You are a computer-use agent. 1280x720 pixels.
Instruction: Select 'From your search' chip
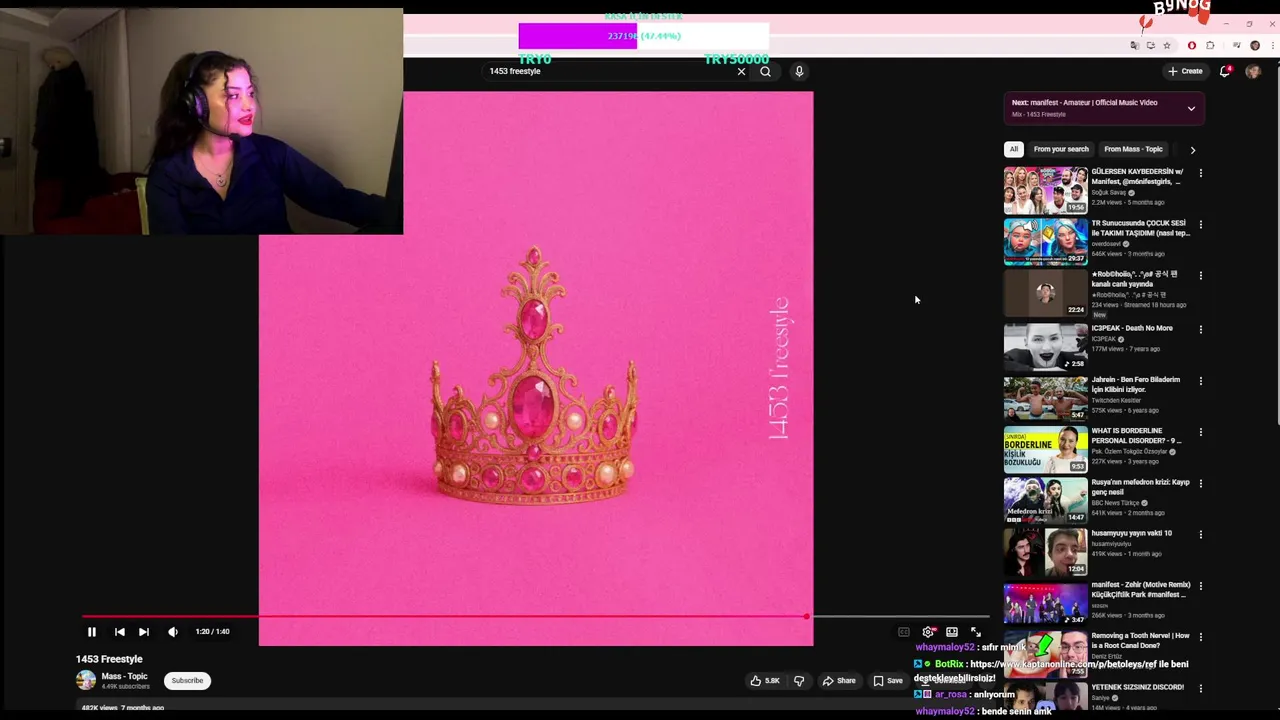[1061, 149]
